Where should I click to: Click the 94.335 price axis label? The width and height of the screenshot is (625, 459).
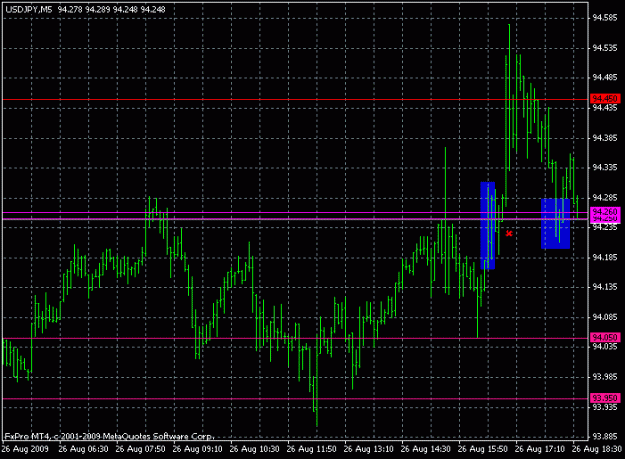coord(605,167)
